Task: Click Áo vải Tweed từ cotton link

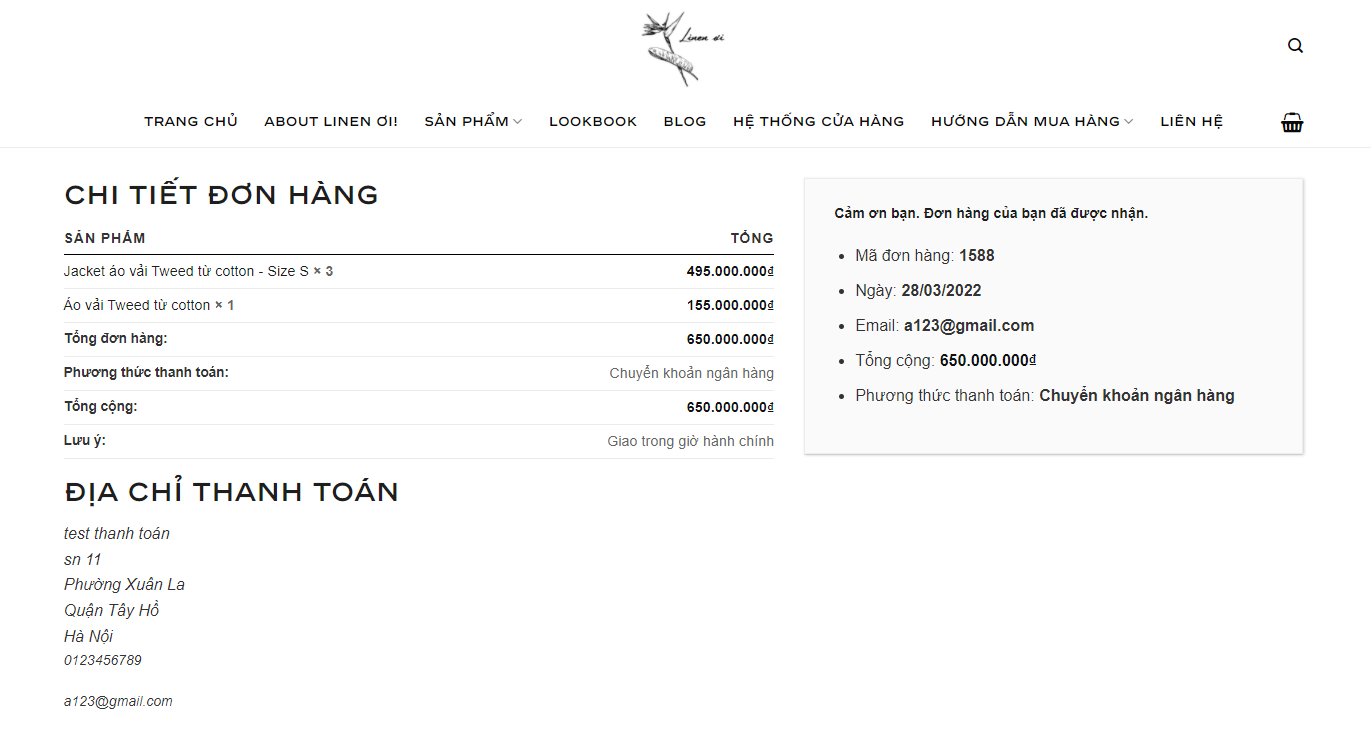Action: pos(137,305)
